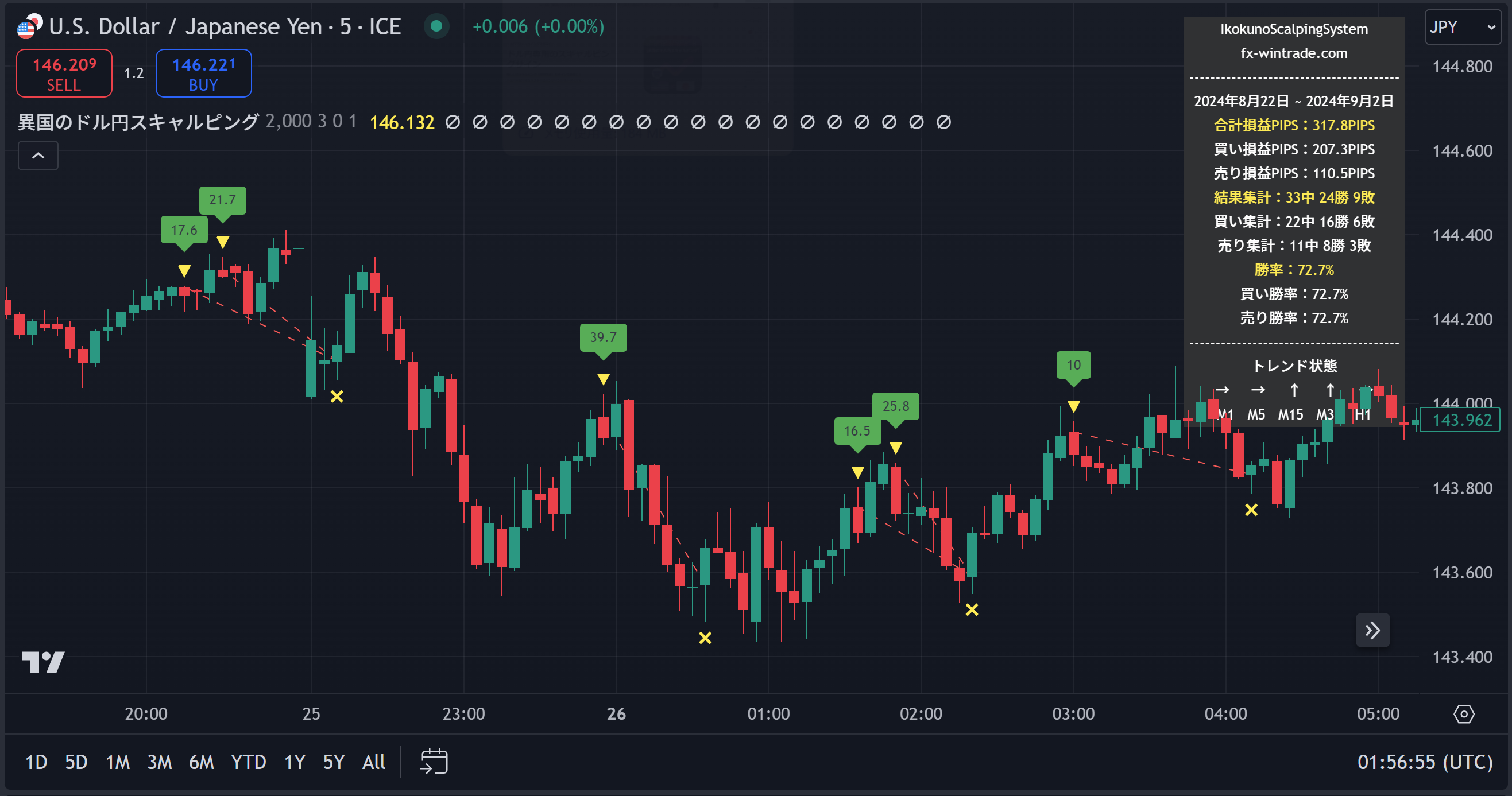Viewport: 1512px width, 796px height.
Task: Click the green market status dot
Action: tap(436, 26)
